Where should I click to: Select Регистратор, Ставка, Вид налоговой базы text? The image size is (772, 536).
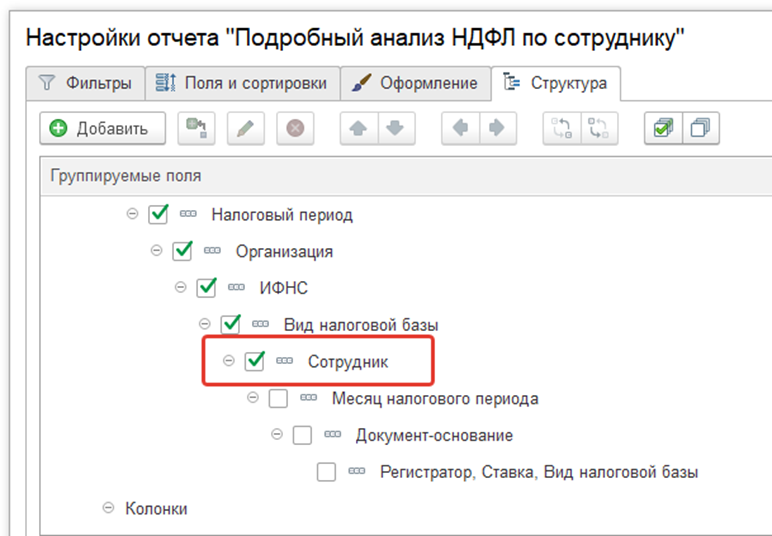coord(539,473)
